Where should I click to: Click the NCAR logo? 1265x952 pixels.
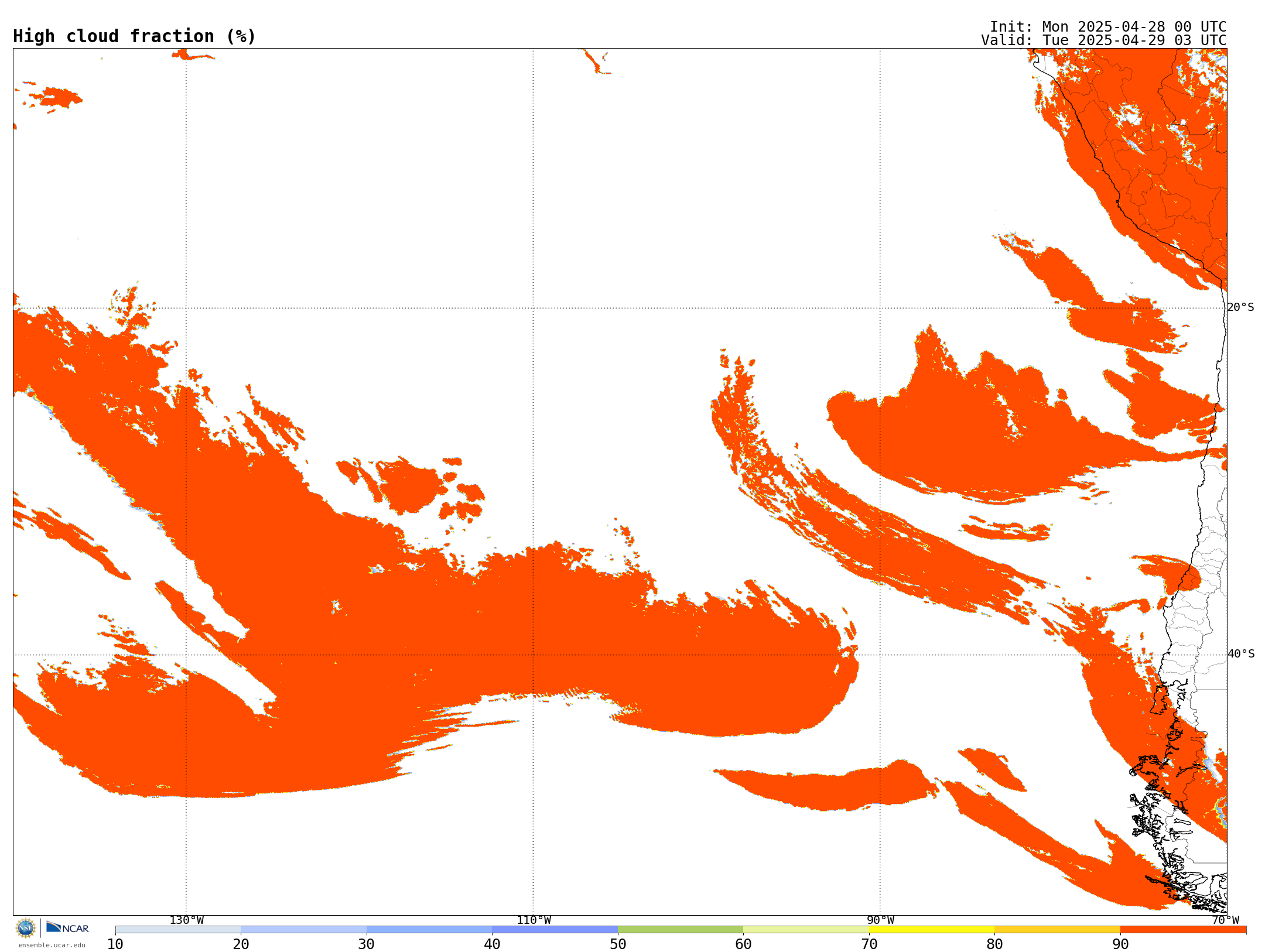tap(67, 927)
